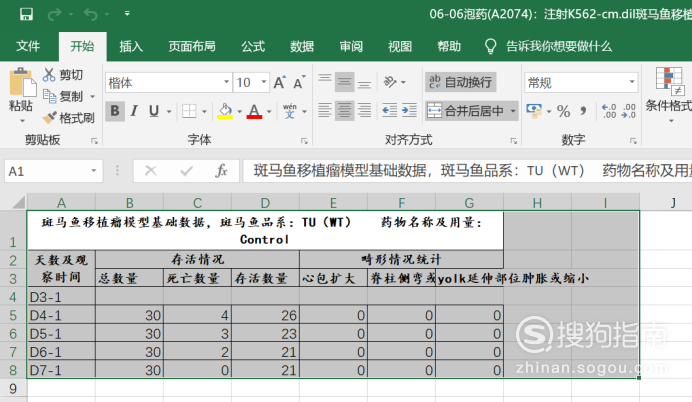Open the 对齐方式 dialog launcher
The image size is (692, 402).
click(x=514, y=141)
